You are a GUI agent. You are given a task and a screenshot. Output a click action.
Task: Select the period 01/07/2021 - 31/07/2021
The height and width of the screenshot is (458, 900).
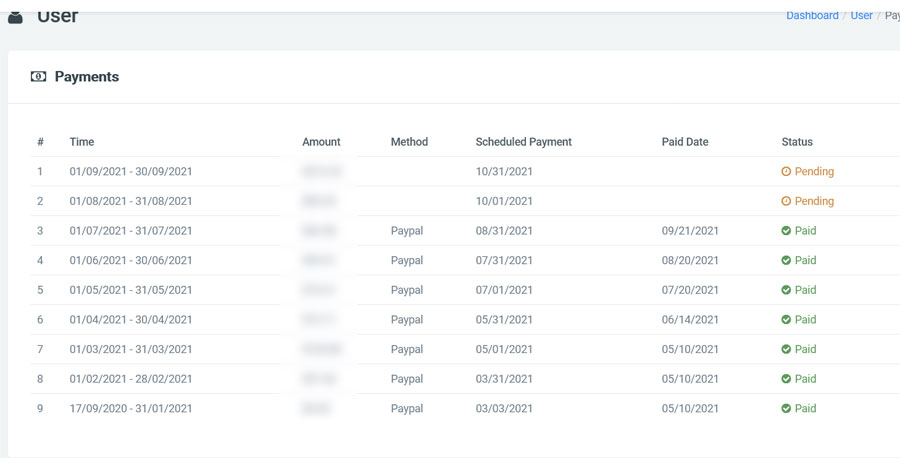tap(131, 231)
